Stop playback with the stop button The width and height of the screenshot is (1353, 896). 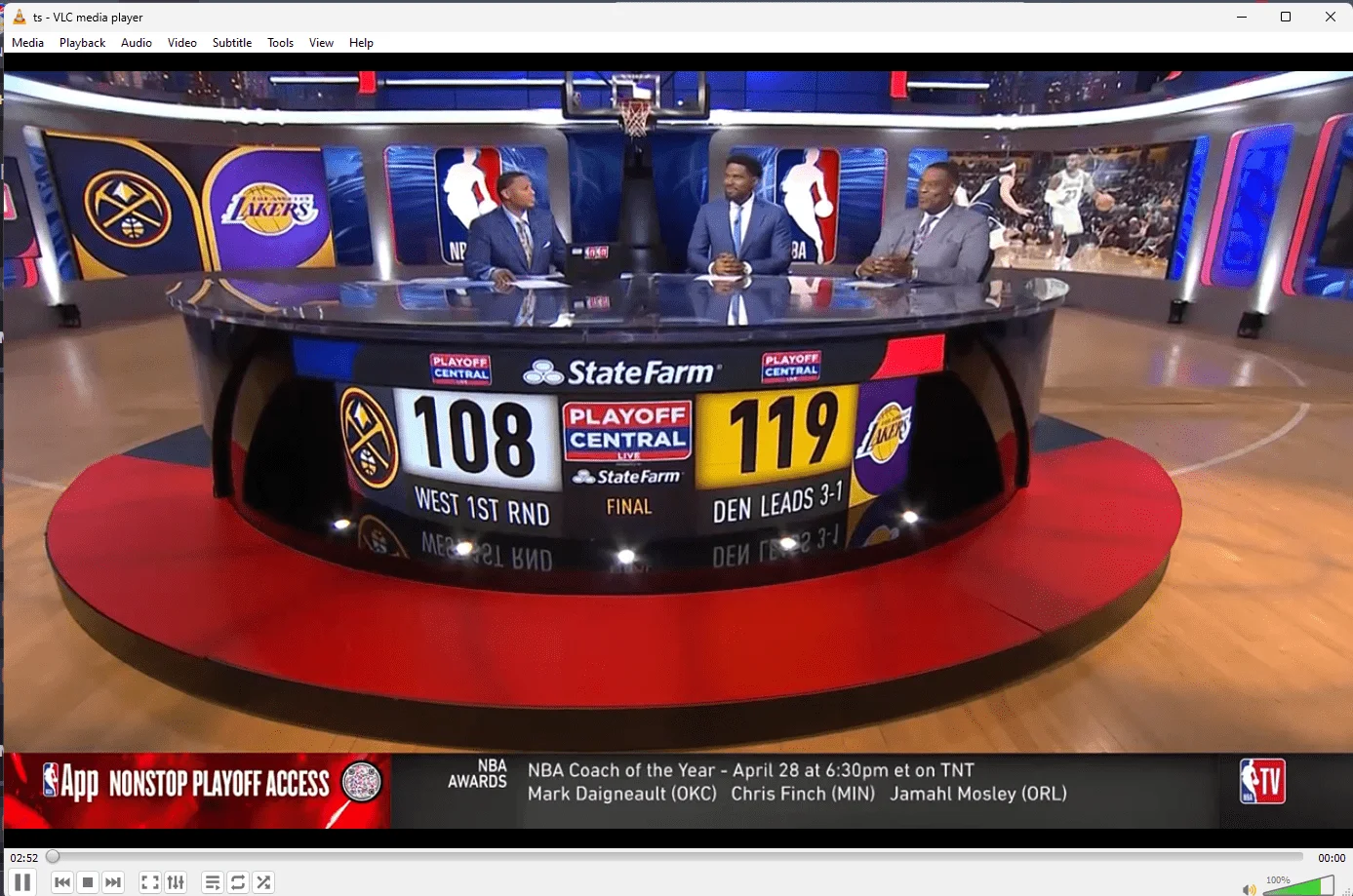[x=88, y=882]
